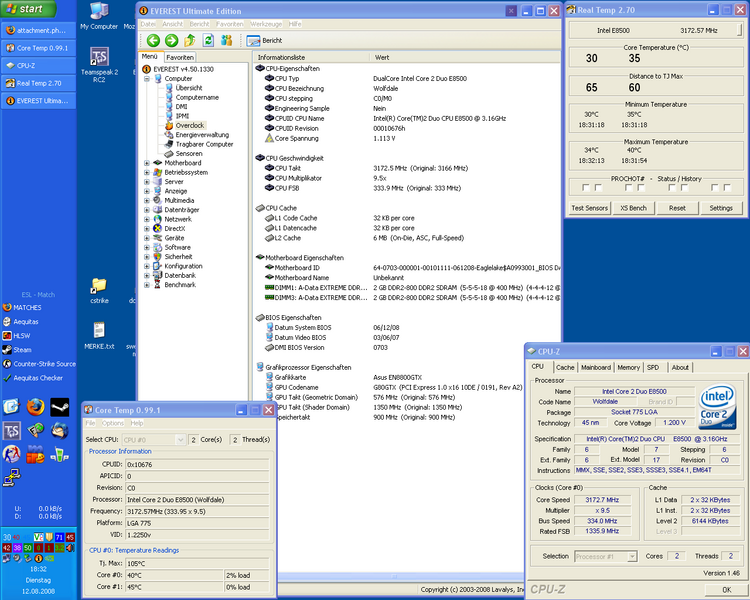
Task: Select Energieverwaltung in EVEREST tree
Action: (202, 135)
